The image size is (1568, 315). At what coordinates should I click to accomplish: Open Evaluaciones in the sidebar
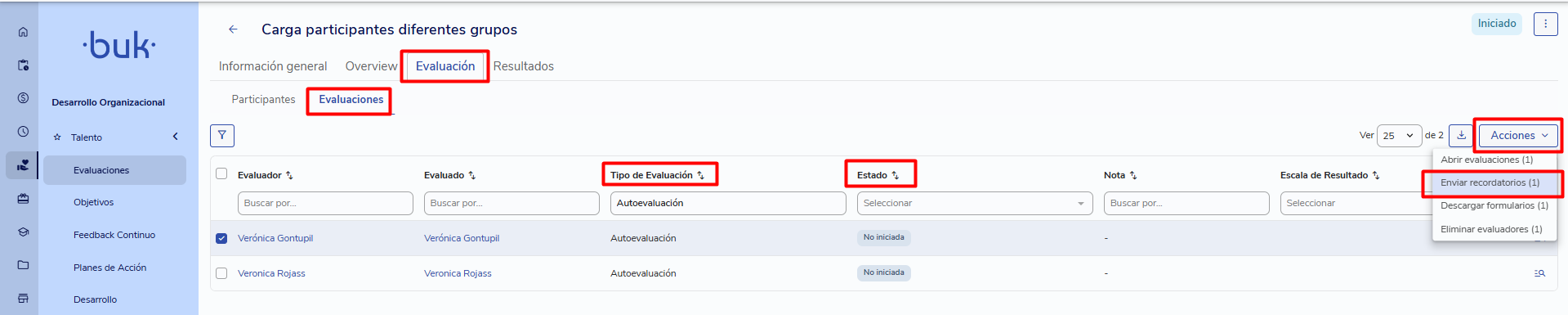(114, 170)
